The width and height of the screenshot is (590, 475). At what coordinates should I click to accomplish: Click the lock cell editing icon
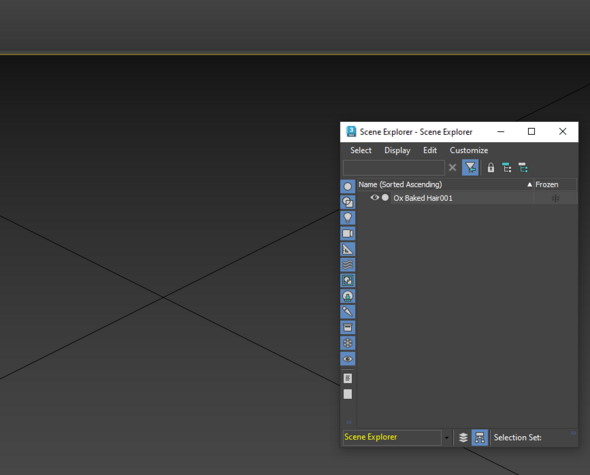491,167
